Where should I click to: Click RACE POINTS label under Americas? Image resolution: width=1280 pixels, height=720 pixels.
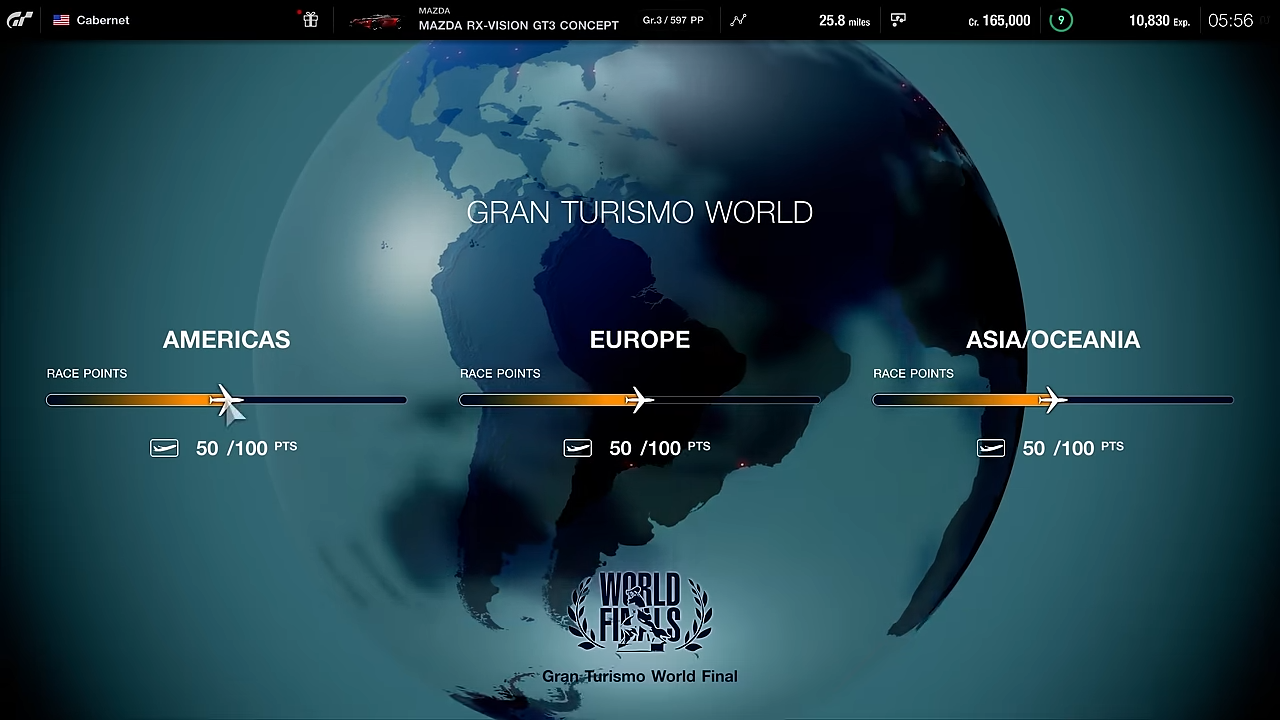point(87,373)
